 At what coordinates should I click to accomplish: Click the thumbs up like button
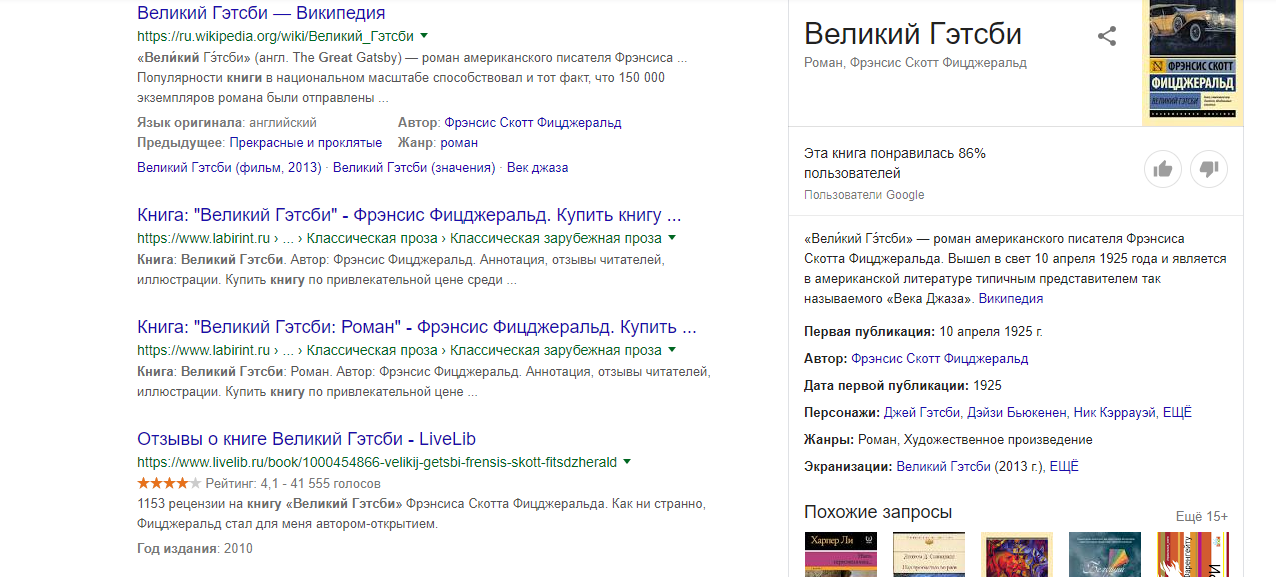1163,170
